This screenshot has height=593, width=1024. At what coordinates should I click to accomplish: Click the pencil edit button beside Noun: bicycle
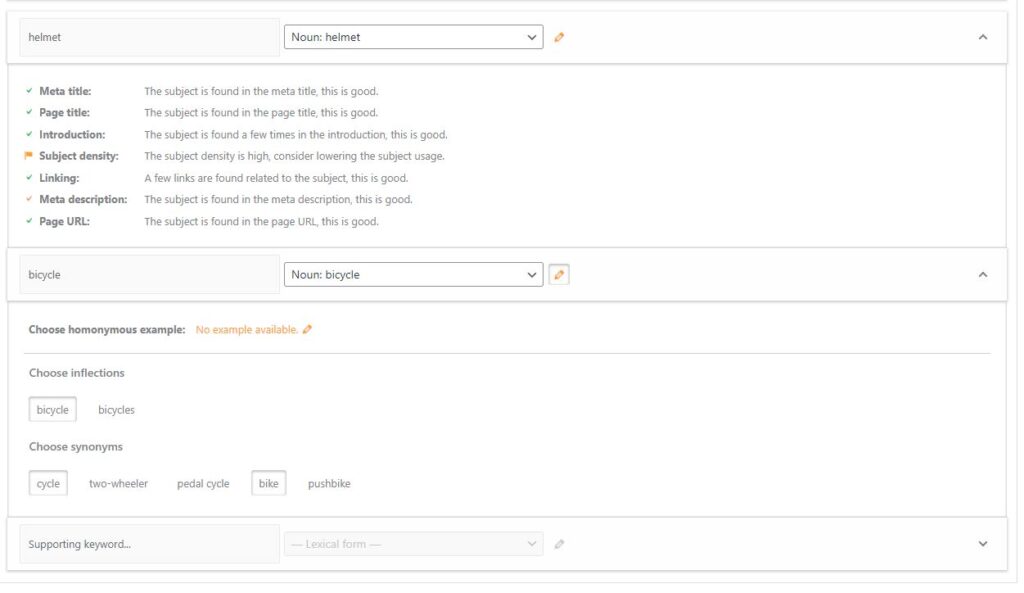559,275
